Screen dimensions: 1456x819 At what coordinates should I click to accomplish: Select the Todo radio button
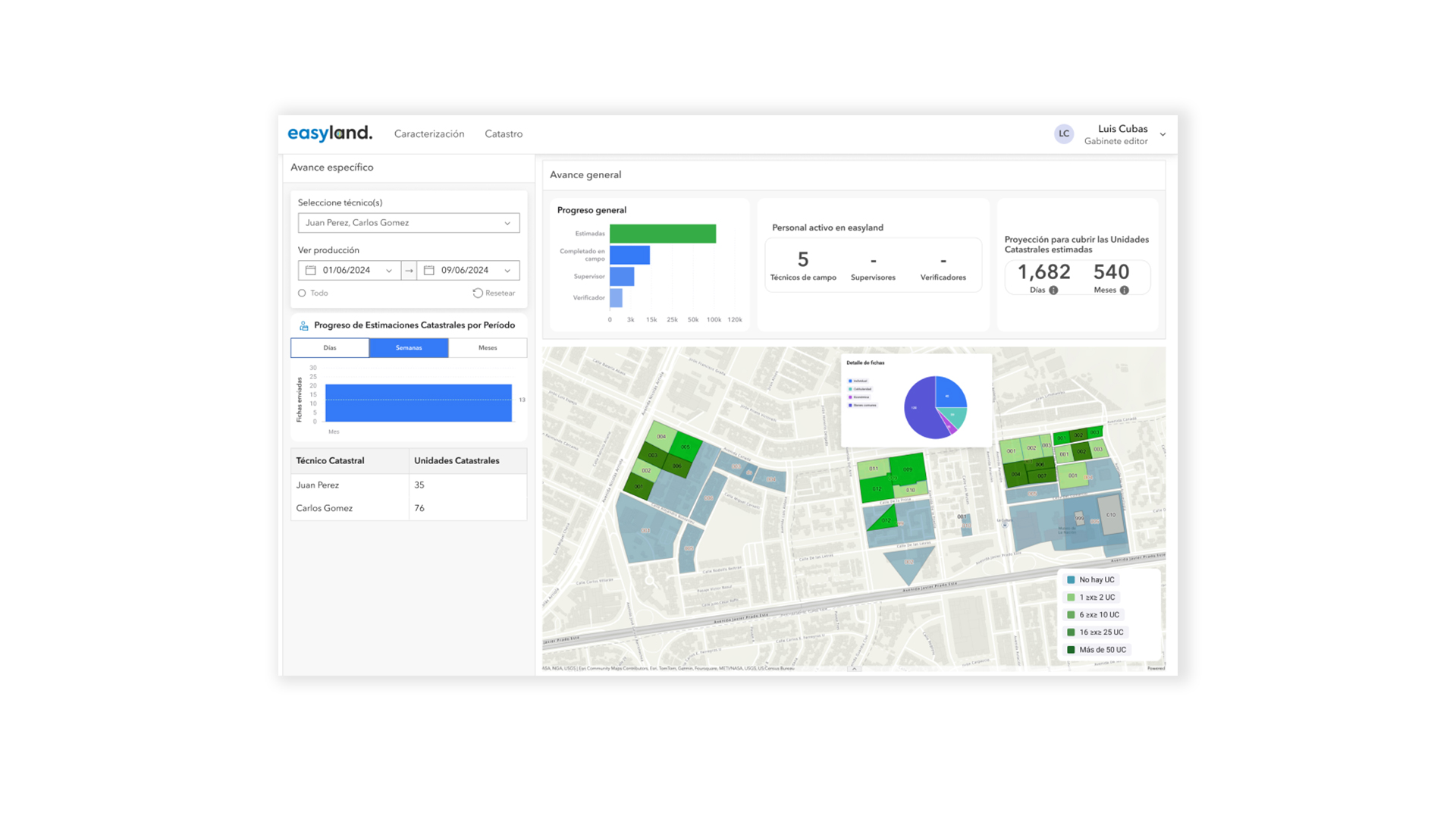pos(302,293)
